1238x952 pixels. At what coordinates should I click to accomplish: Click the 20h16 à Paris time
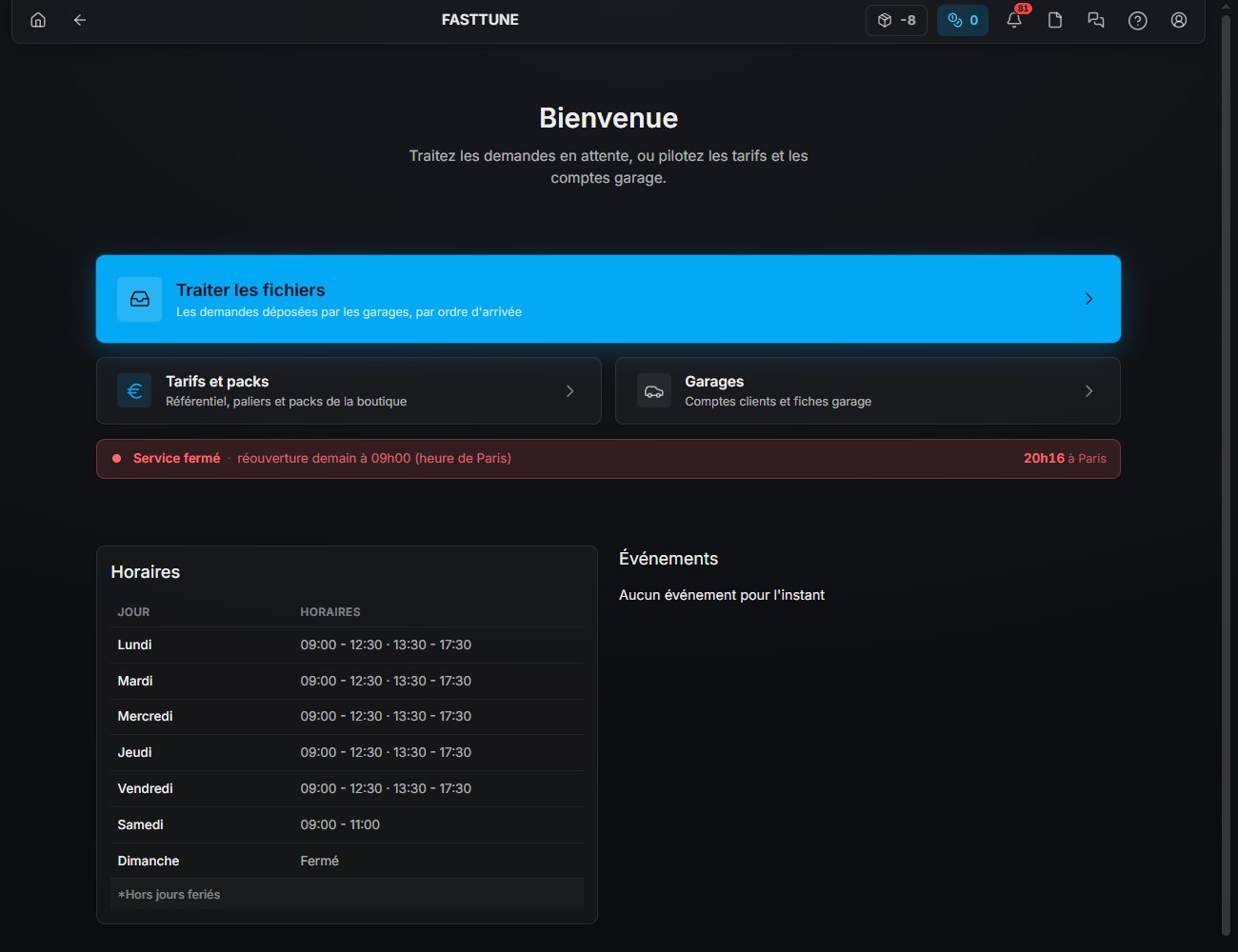[x=1065, y=459]
